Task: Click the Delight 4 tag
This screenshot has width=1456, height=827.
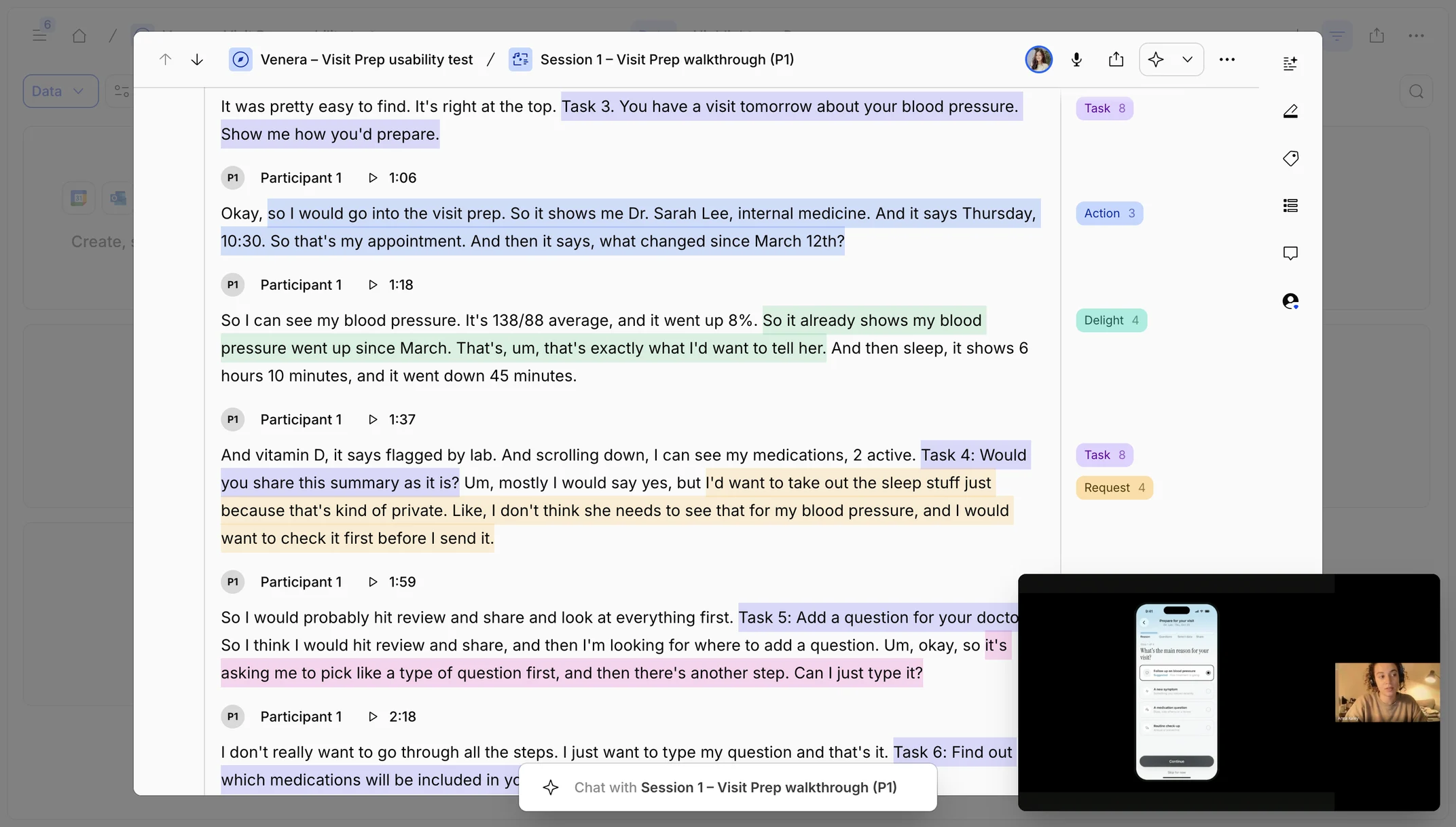Action: coord(1111,320)
